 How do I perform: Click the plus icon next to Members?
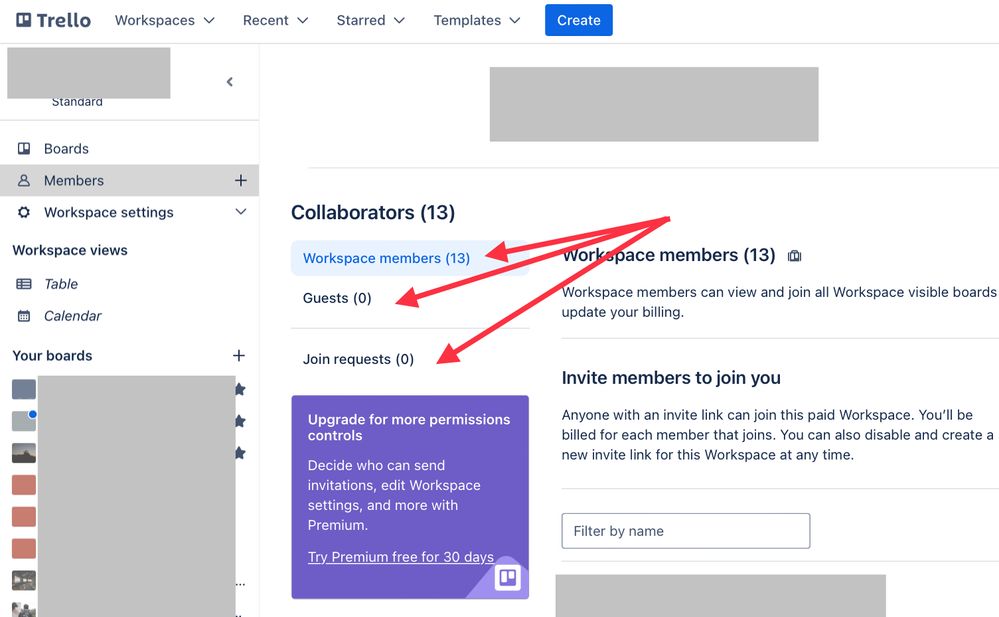(240, 180)
